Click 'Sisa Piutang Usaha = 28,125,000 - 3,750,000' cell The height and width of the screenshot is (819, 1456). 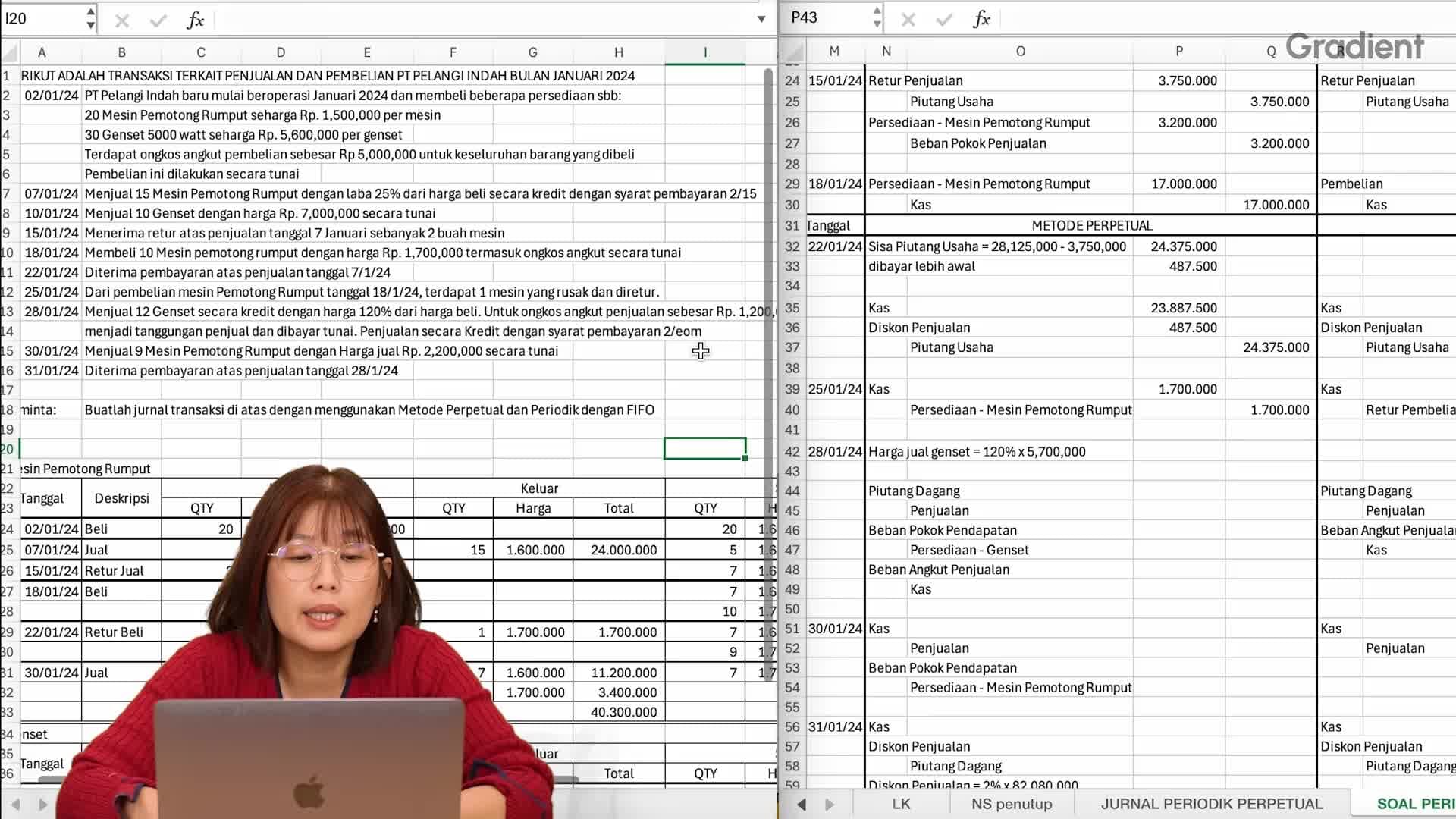tap(997, 246)
